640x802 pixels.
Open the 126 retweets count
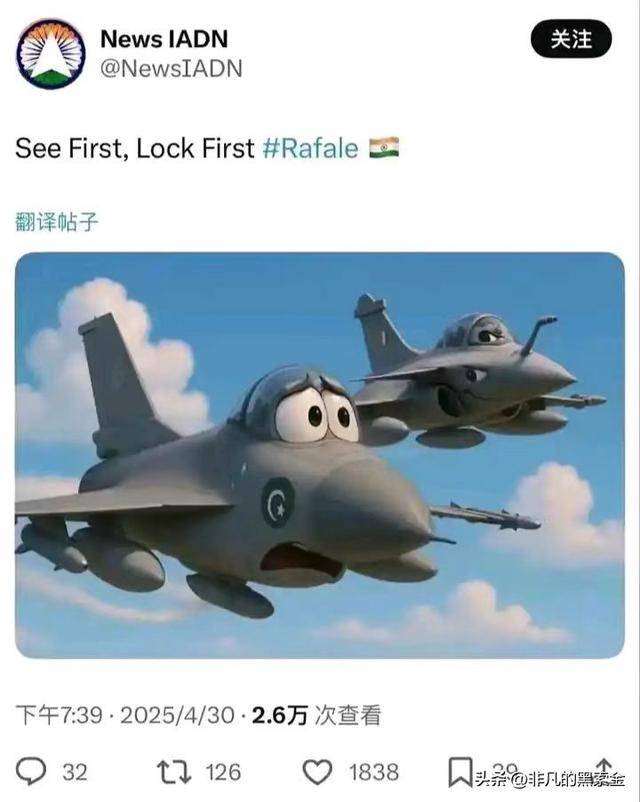tap(223, 772)
